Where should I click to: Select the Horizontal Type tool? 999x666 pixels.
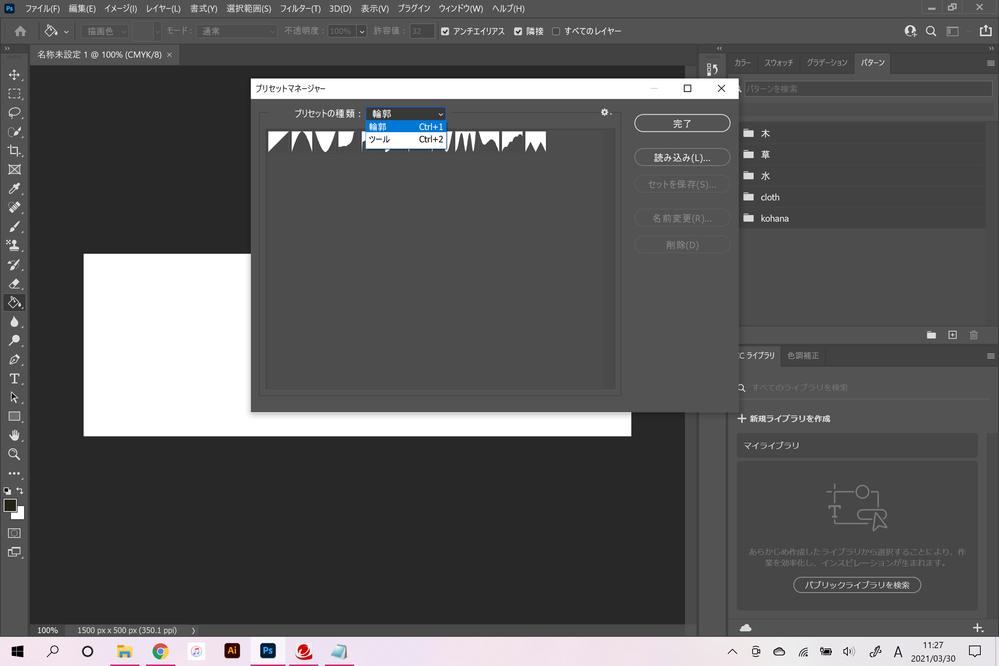(x=14, y=379)
